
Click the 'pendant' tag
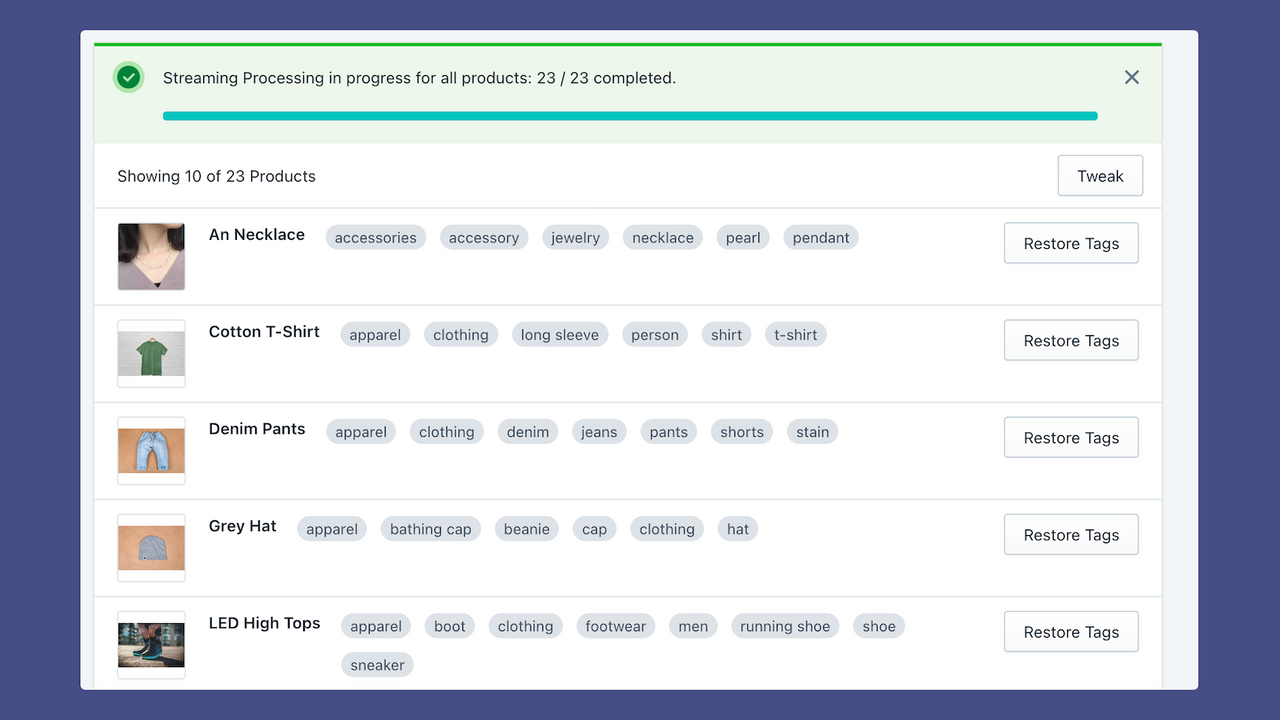point(821,237)
